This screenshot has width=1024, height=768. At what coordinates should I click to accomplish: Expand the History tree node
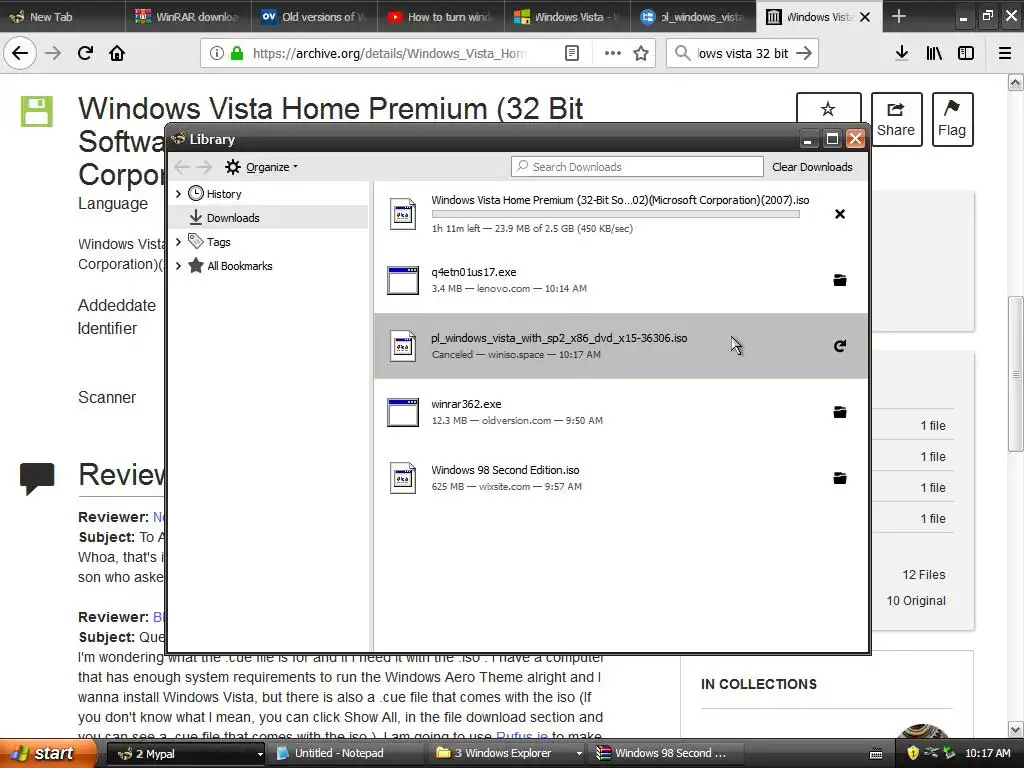pyautogui.click(x=178, y=194)
